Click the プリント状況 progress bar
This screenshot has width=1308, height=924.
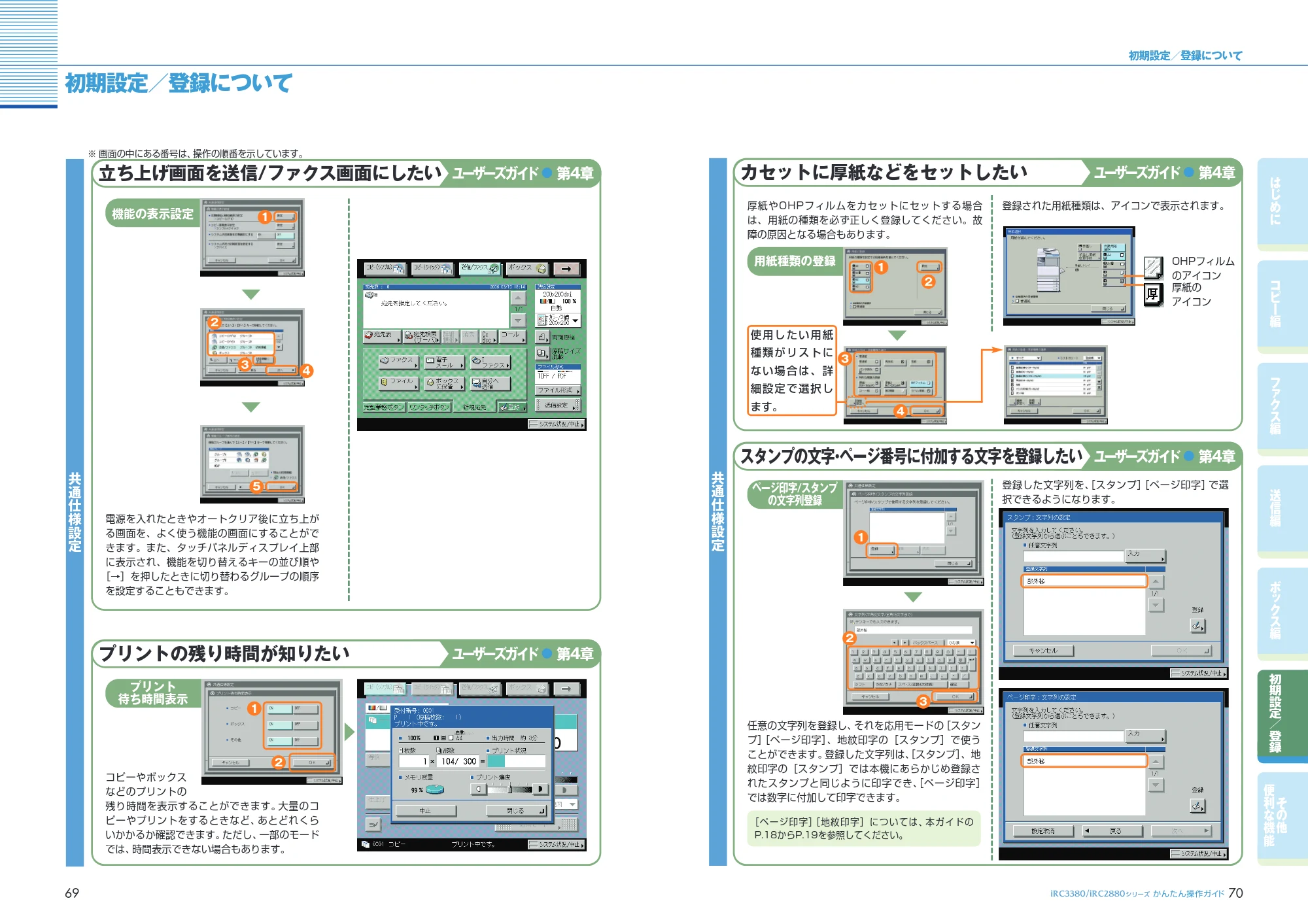tap(517, 761)
